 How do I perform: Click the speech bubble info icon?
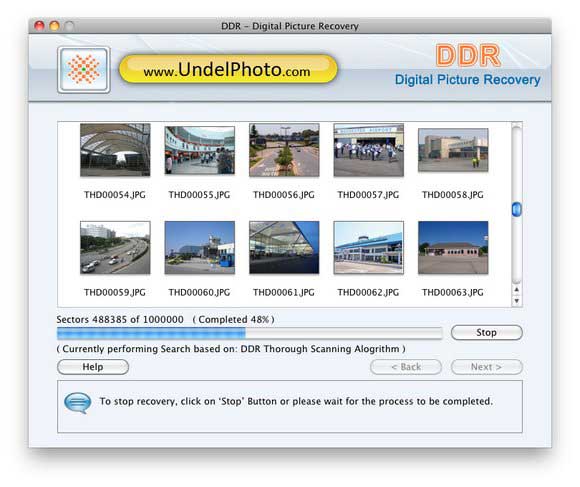(77, 403)
